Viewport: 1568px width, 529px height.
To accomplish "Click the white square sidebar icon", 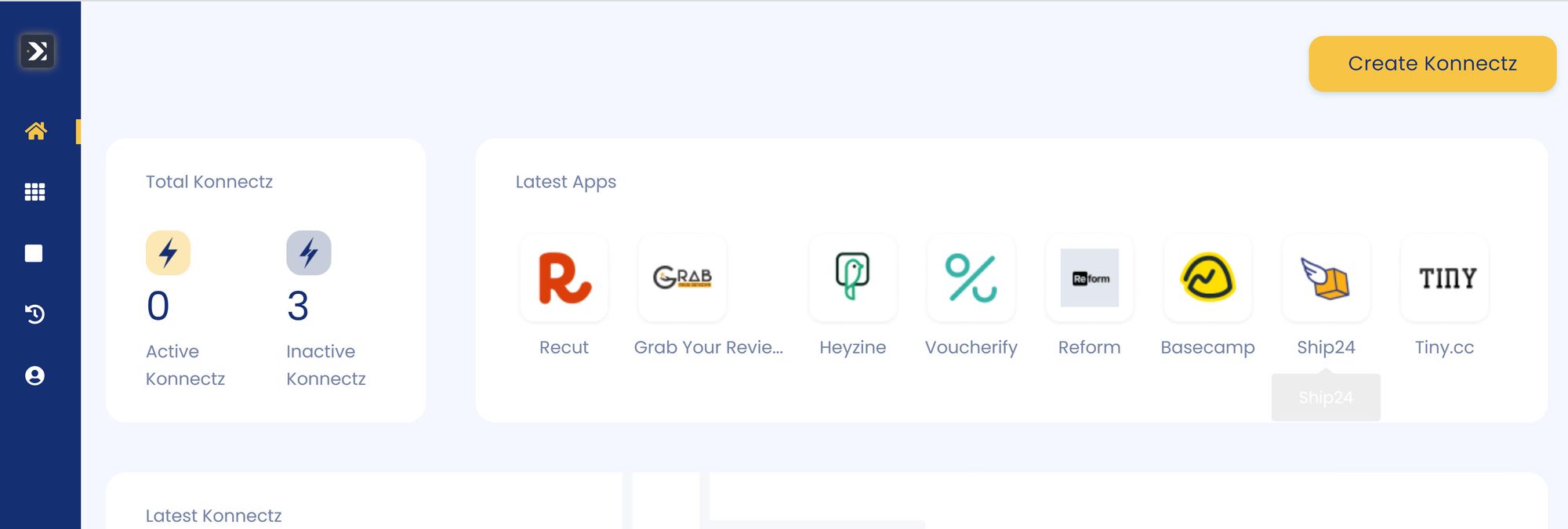I will (x=34, y=253).
